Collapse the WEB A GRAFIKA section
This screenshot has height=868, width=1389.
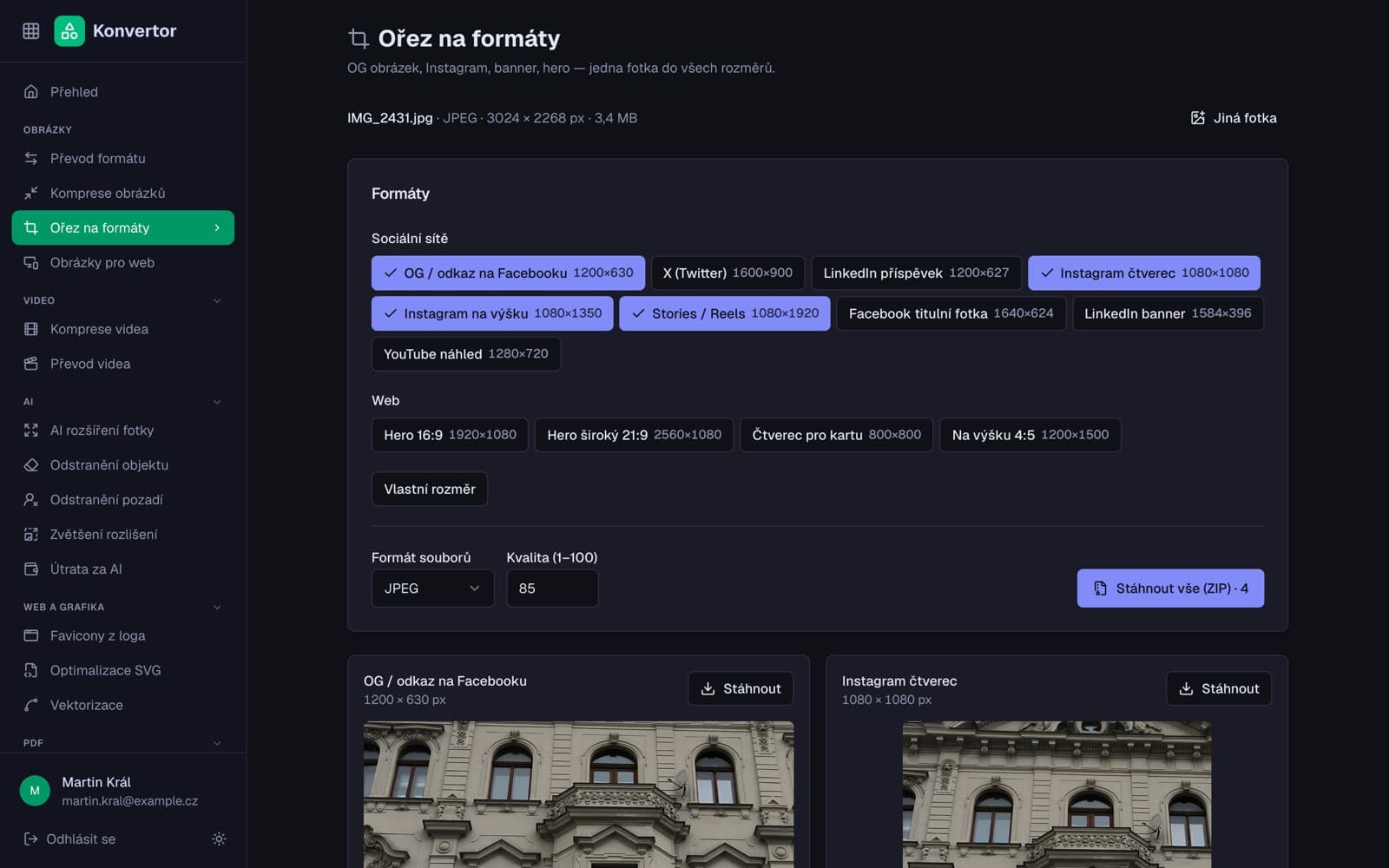click(217, 607)
